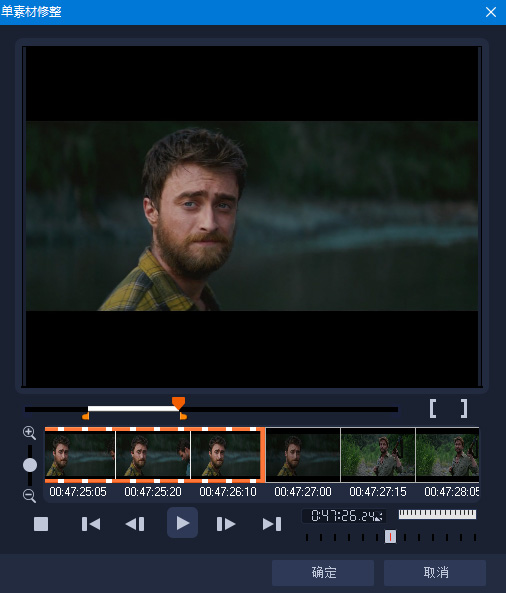Close the 单素材修整 dialog
506x593 pixels.
(x=491, y=12)
